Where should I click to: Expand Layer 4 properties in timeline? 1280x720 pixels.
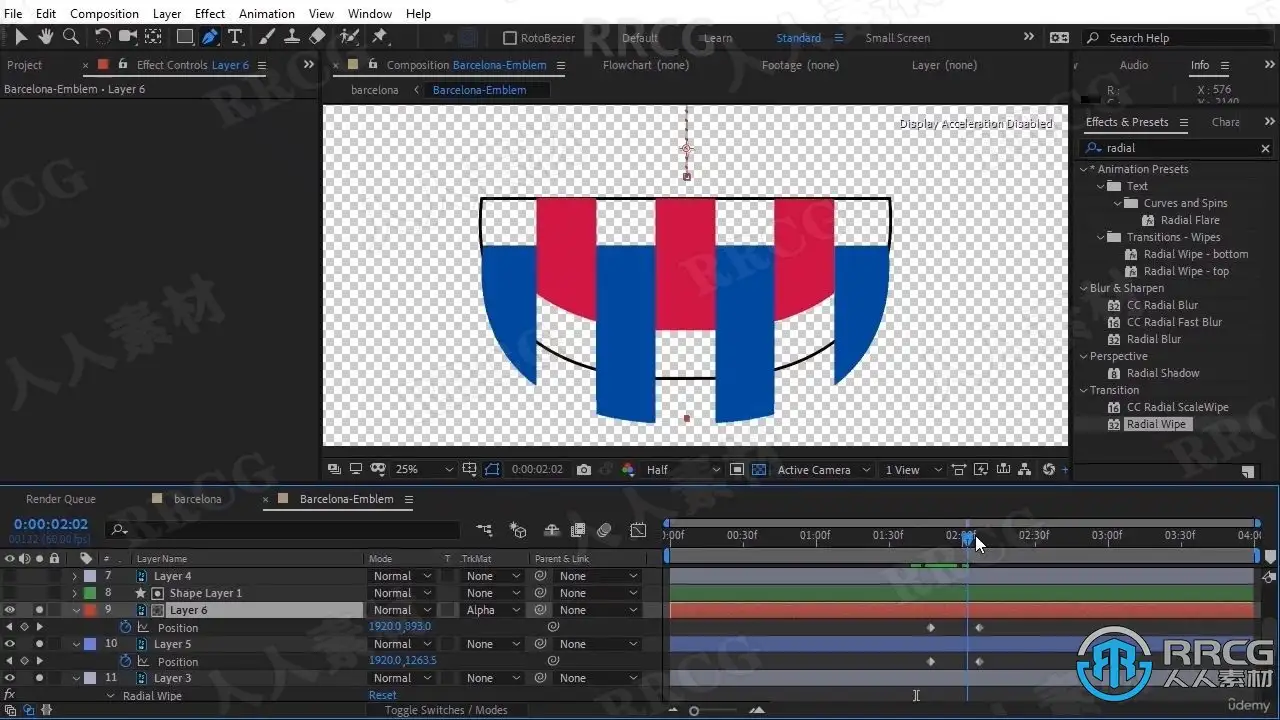(x=74, y=577)
